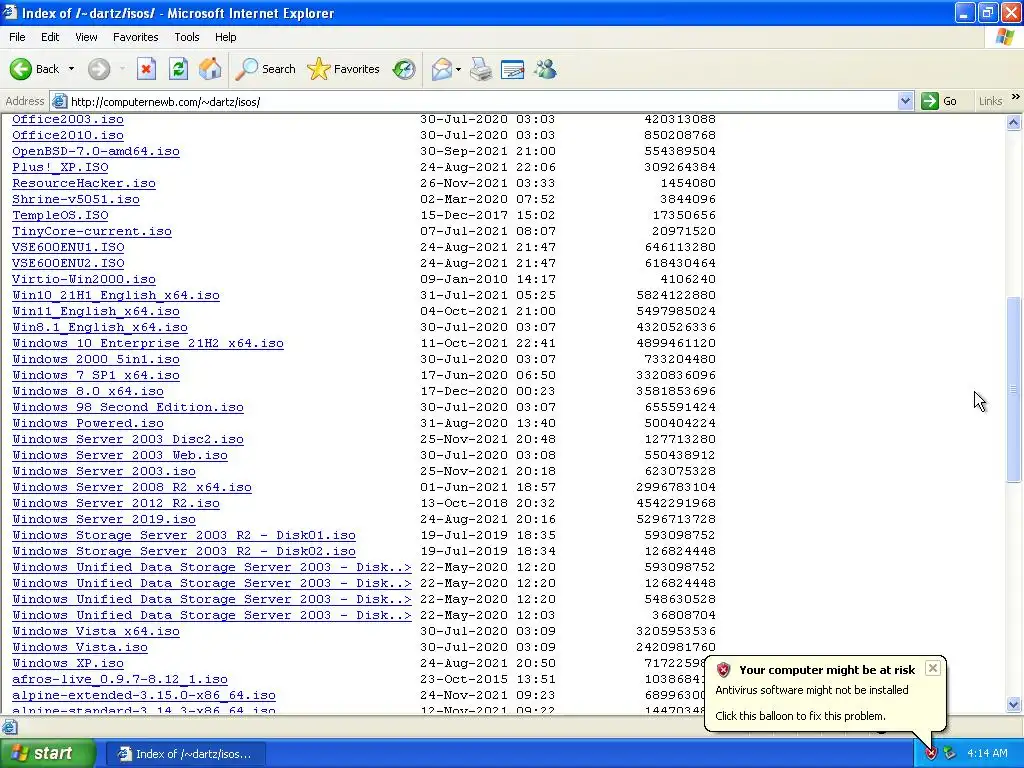Open the Edit menu
This screenshot has width=1024, height=768.
(x=50, y=37)
